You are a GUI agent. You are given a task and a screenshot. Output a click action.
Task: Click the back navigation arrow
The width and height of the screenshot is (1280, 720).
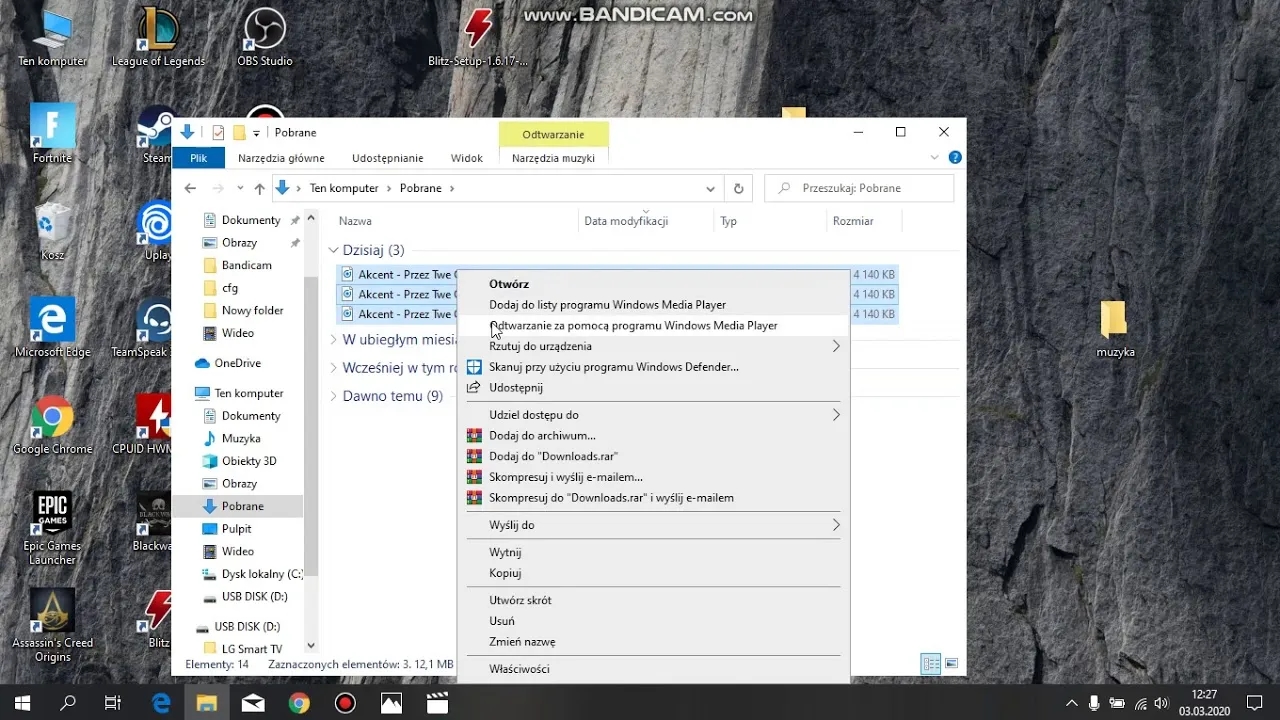point(190,188)
